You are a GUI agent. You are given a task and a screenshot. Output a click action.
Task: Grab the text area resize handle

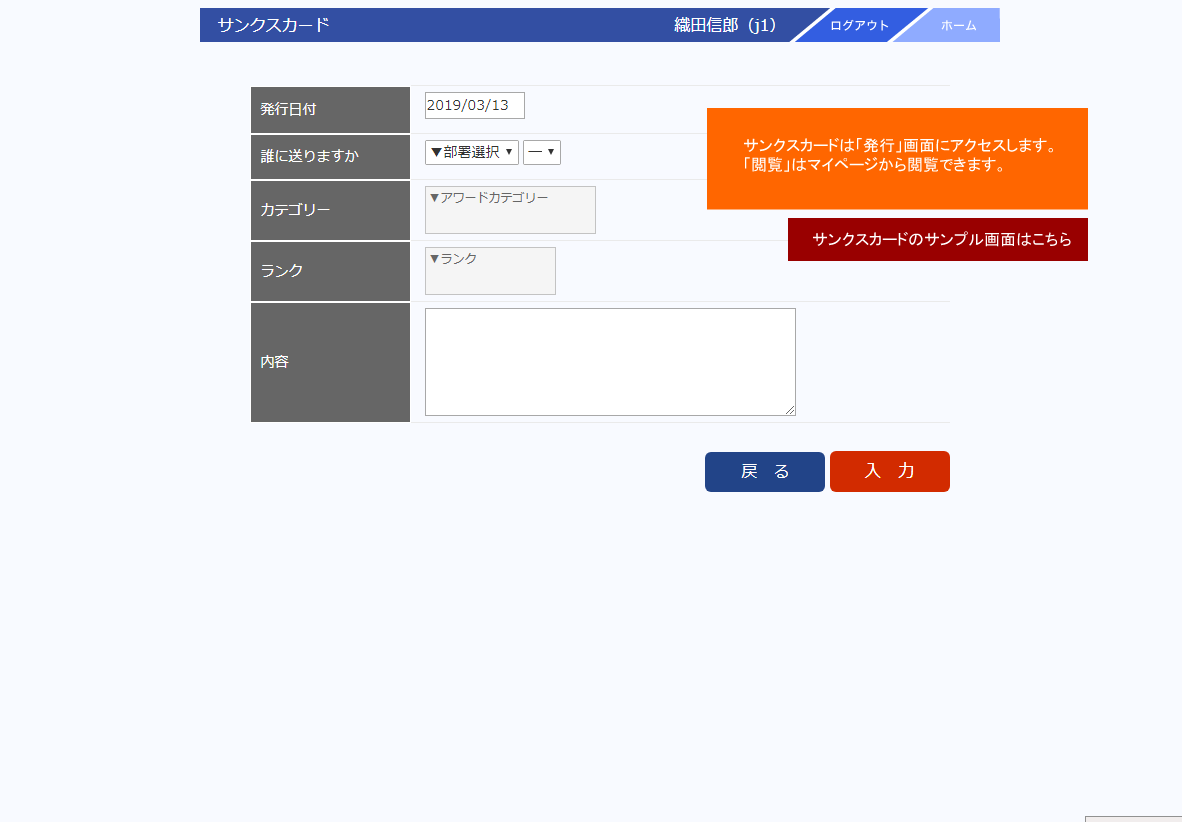[x=790, y=410]
